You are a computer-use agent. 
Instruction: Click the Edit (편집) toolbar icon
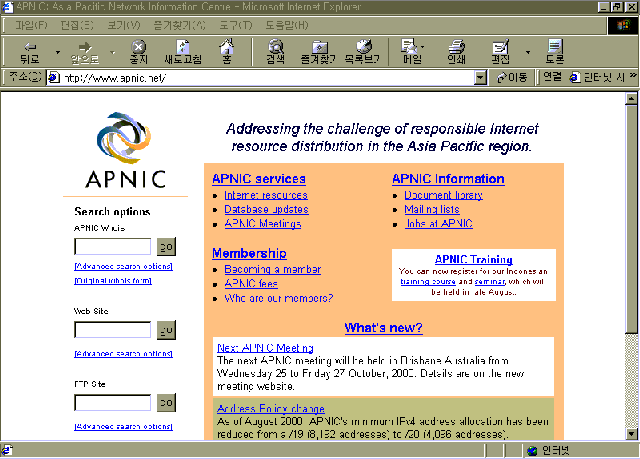pos(500,51)
